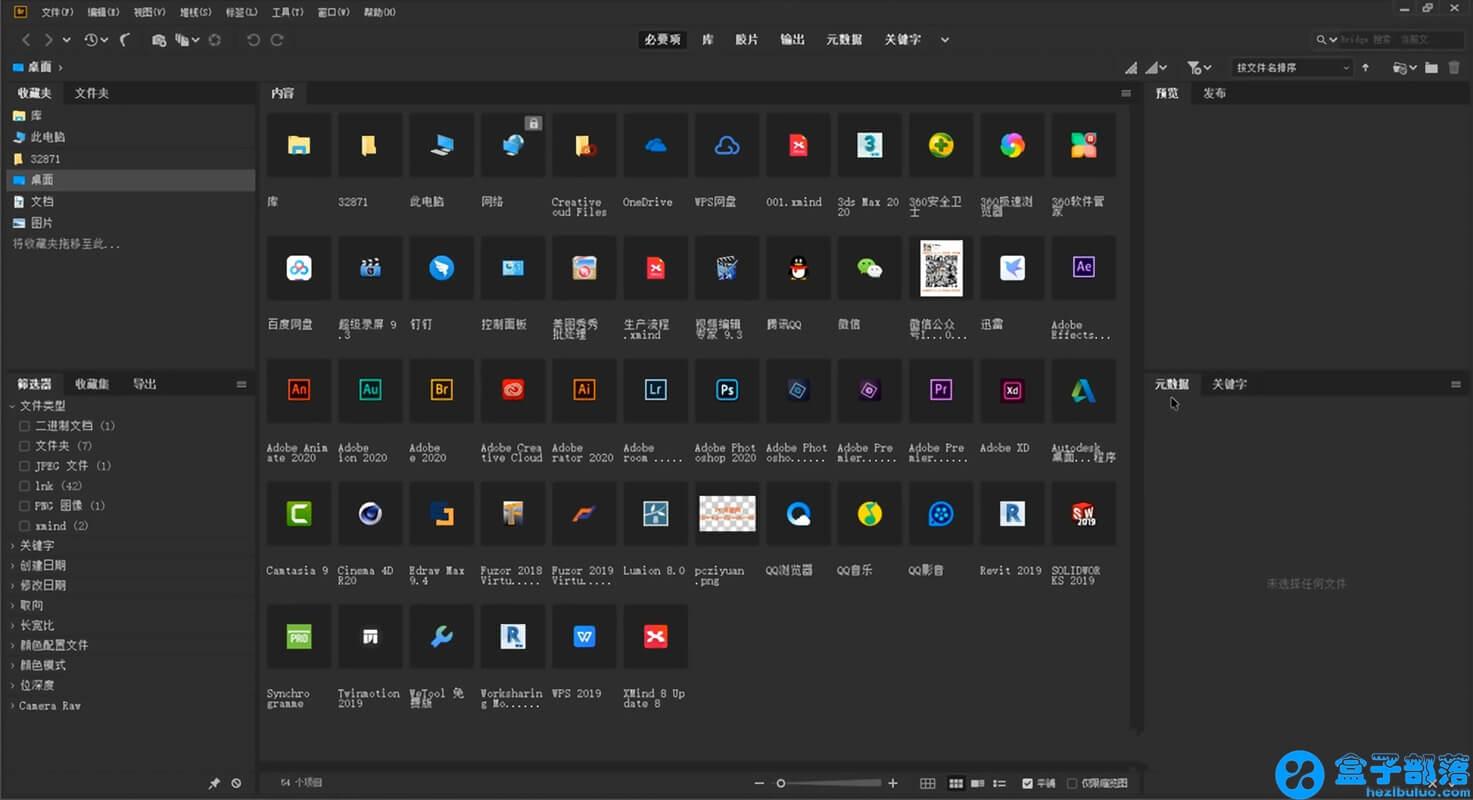Click plus icon to enlarge thumbnails
The image size is (1473, 800).
click(x=893, y=783)
